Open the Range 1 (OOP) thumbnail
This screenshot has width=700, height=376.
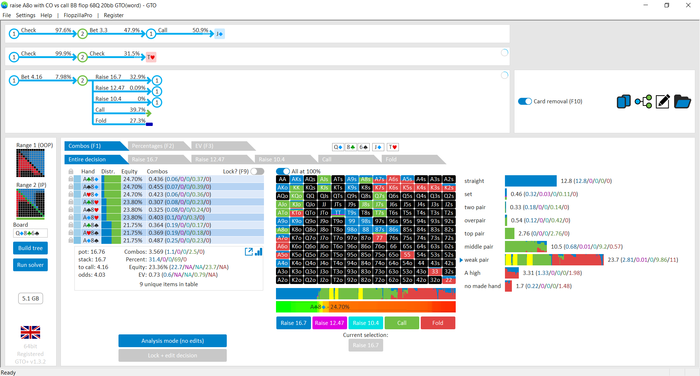30,163
